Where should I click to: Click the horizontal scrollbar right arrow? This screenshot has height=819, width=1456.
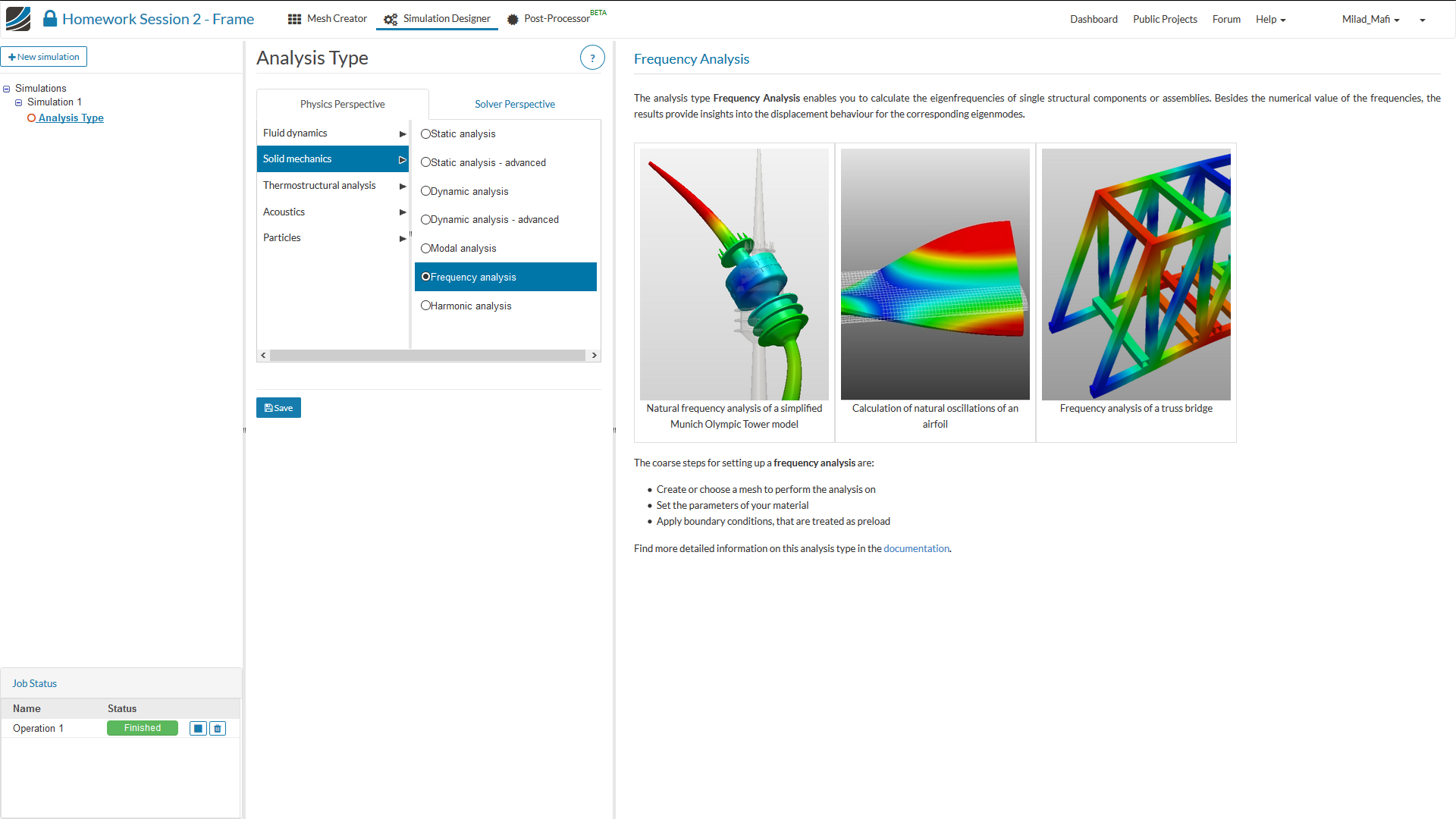595,355
